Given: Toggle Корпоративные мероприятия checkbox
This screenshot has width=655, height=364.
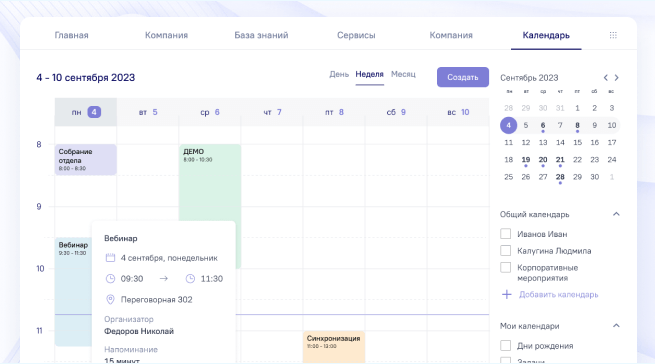Looking at the screenshot, I should (x=505, y=267).
